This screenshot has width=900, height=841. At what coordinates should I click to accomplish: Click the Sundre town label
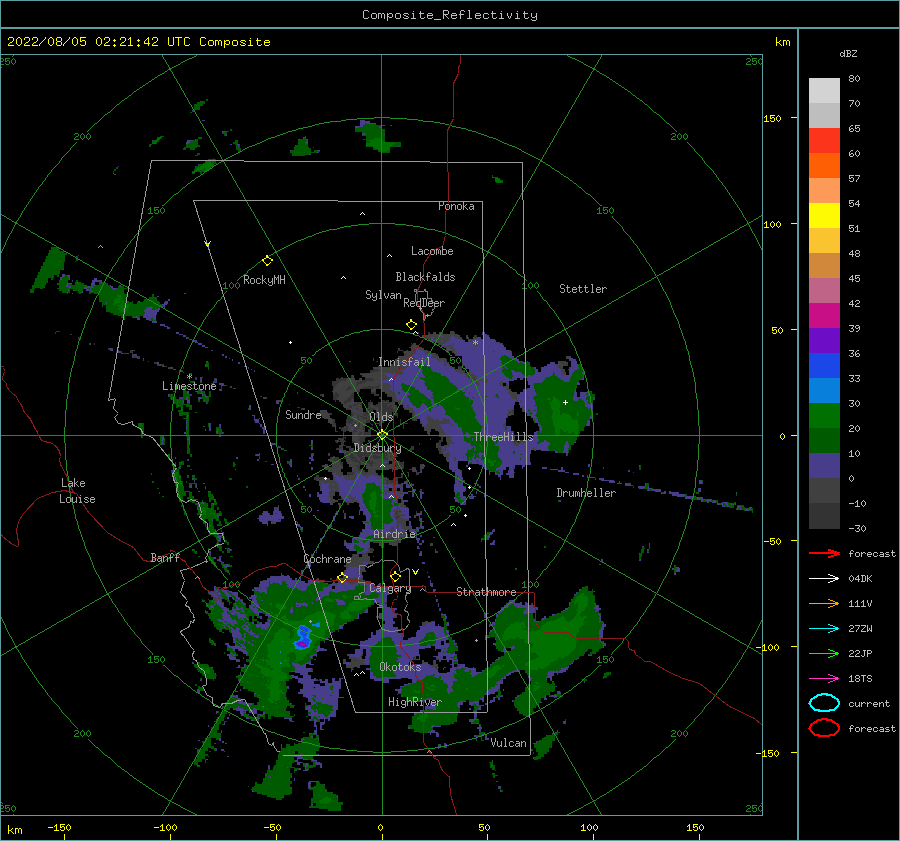(303, 414)
